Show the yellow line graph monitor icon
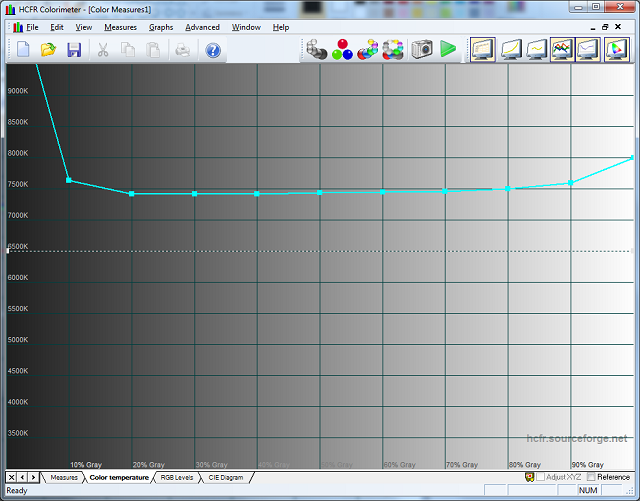Screen dimensions: 640x501 [x=536, y=49]
